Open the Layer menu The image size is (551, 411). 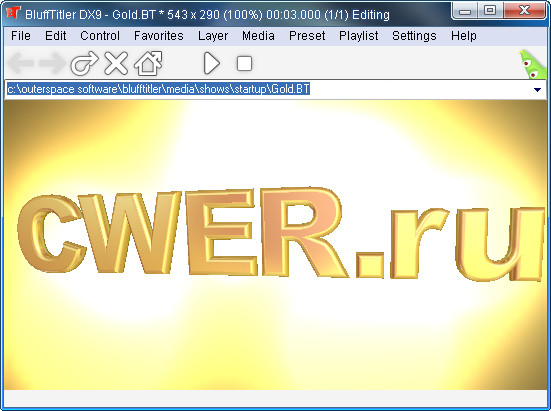point(213,36)
